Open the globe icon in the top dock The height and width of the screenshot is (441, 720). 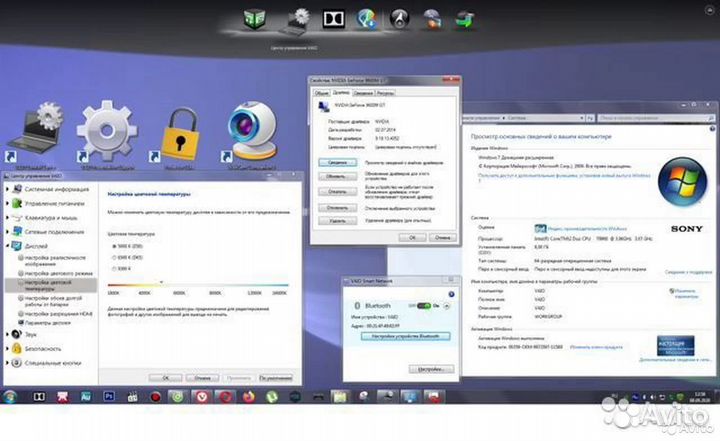coord(366,20)
